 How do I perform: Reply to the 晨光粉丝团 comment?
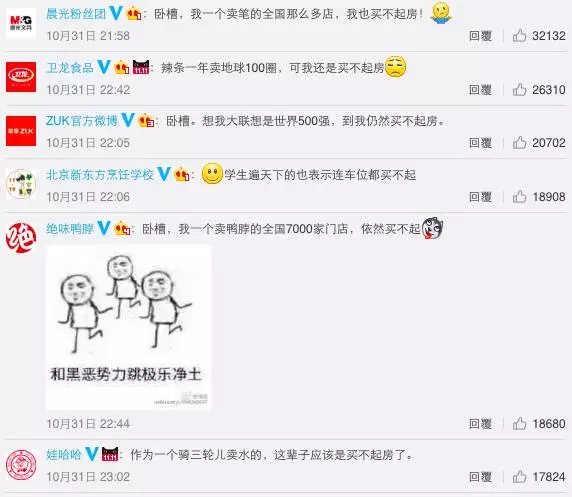click(480, 36)
